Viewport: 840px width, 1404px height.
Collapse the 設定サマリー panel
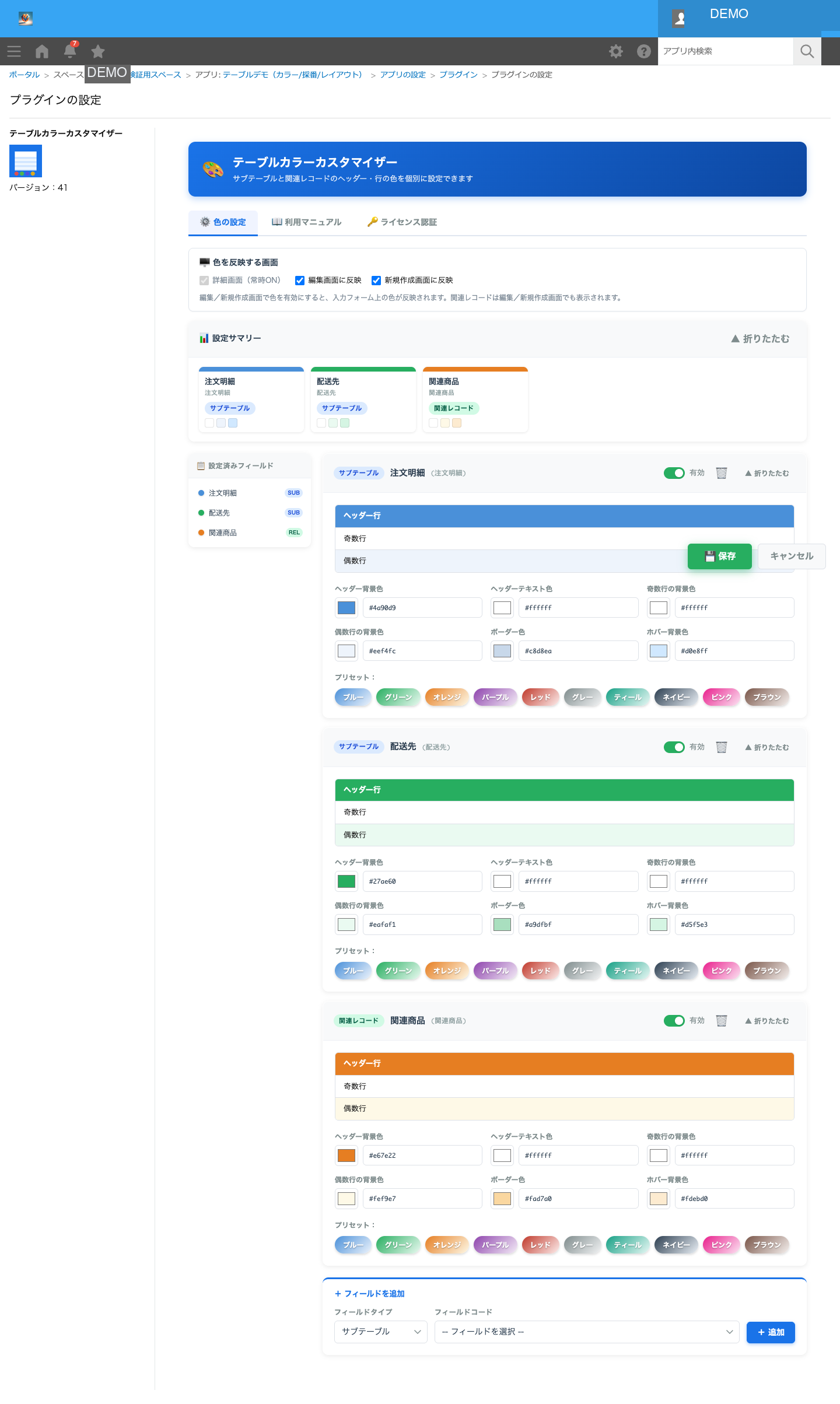[x=760, y=339]
